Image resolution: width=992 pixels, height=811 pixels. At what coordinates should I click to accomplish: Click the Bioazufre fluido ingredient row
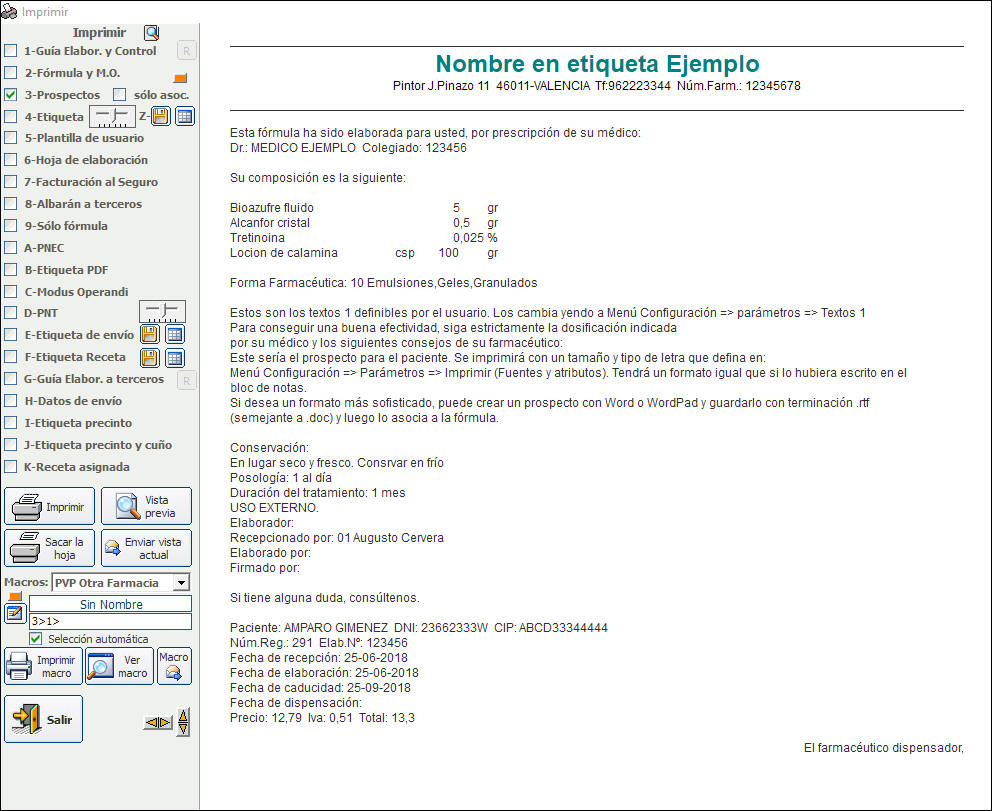pyautogui.click(x=364, y=208)
